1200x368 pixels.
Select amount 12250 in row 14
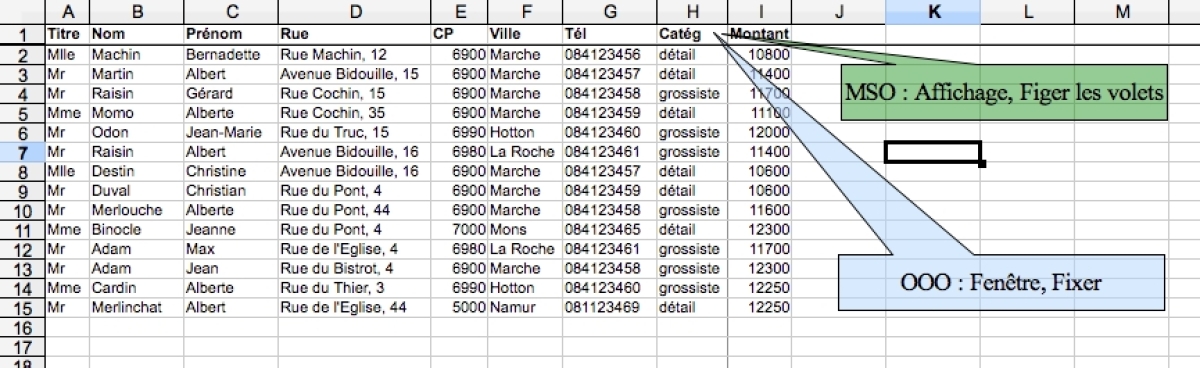pyautogui.click(x=759, y=286)
